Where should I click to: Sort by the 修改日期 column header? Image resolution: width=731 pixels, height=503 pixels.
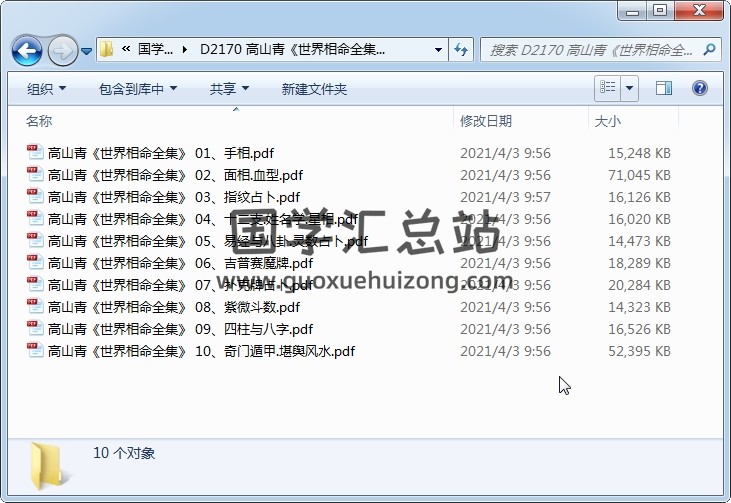point(486,121)
